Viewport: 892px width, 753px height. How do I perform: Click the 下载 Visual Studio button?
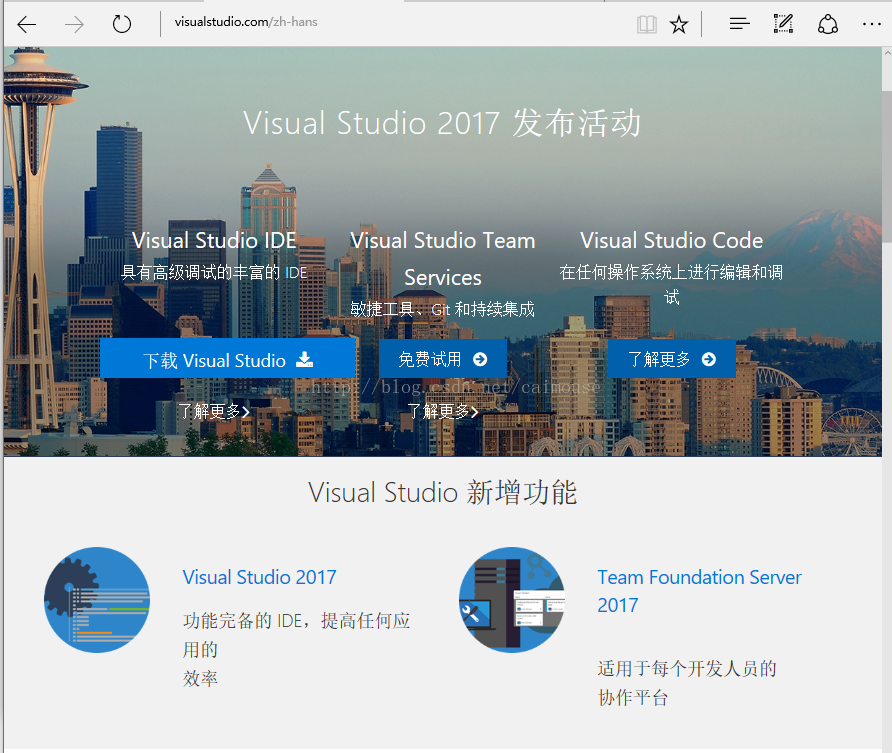[228, 359]
